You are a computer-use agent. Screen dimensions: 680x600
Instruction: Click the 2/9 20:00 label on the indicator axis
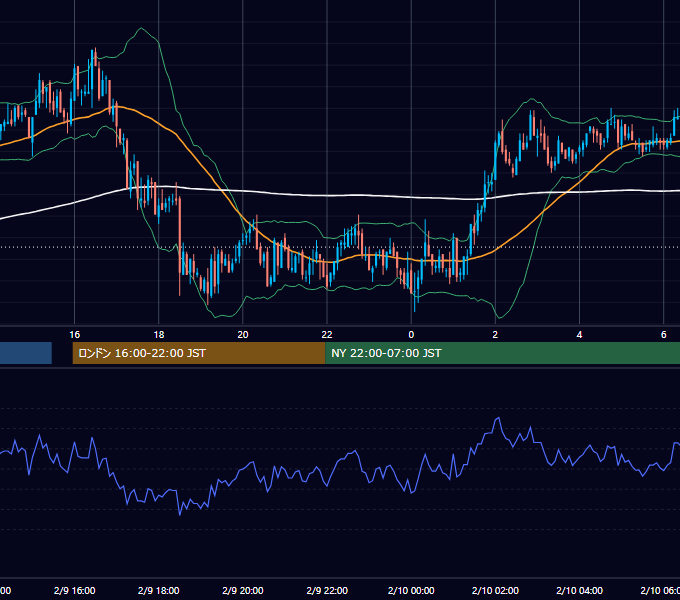point(243,590)
